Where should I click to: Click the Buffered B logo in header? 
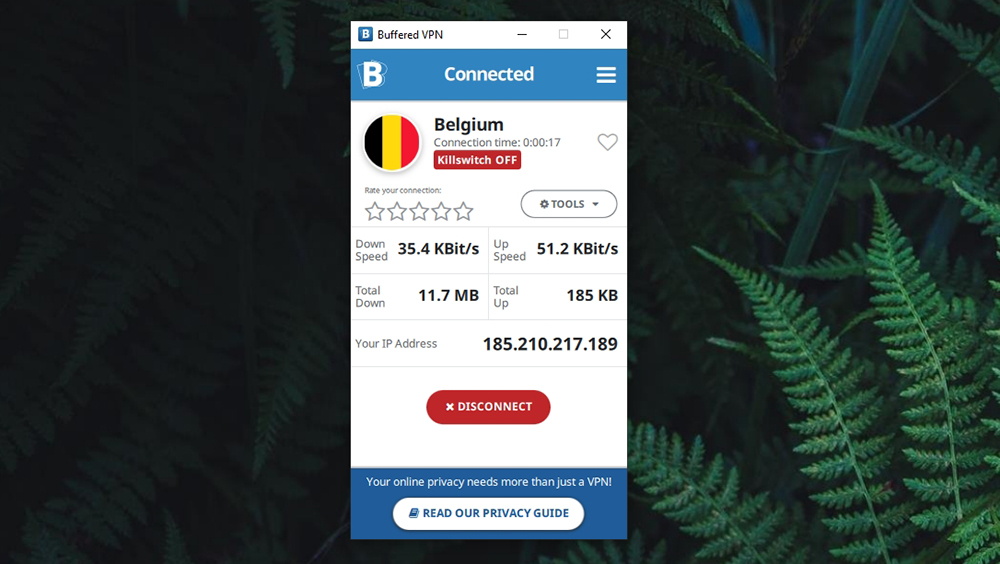(372, 74)
